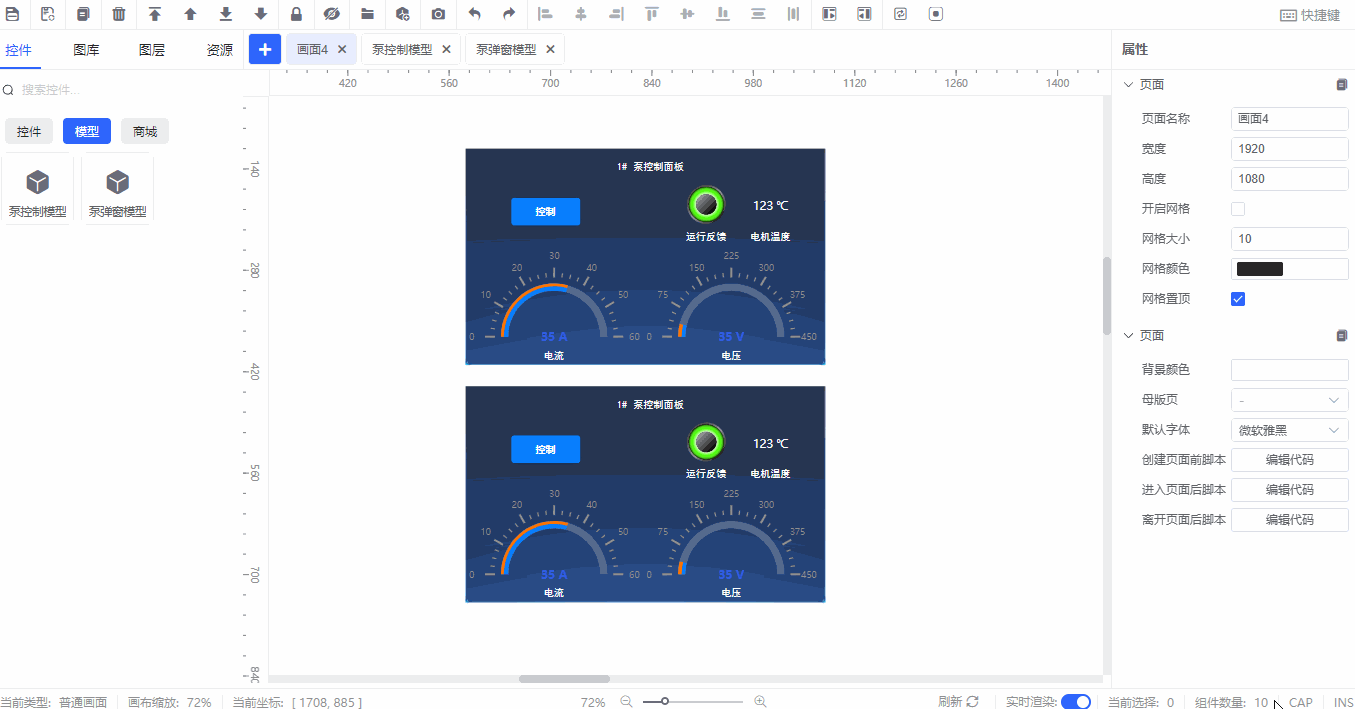Viewport: 1355px width, 709px height.
Task: Click the redo arrow icon
Action: coord(509,15)
